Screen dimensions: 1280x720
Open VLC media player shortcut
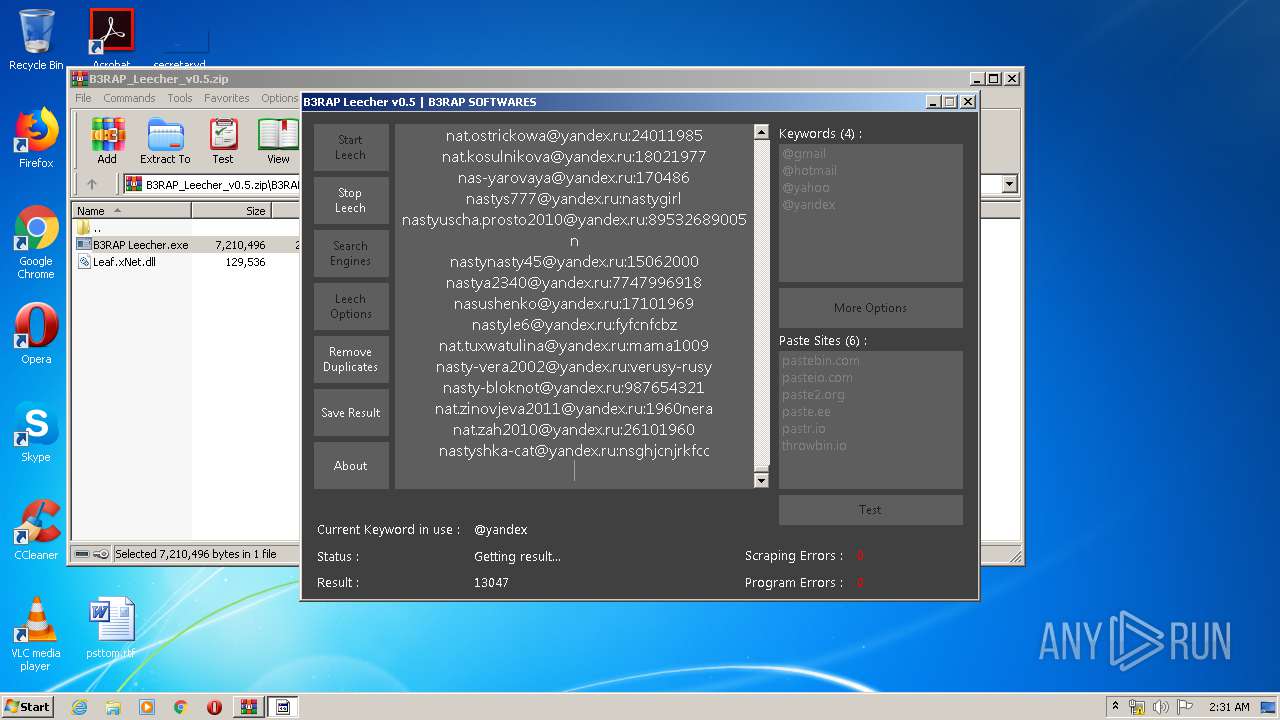36,634
